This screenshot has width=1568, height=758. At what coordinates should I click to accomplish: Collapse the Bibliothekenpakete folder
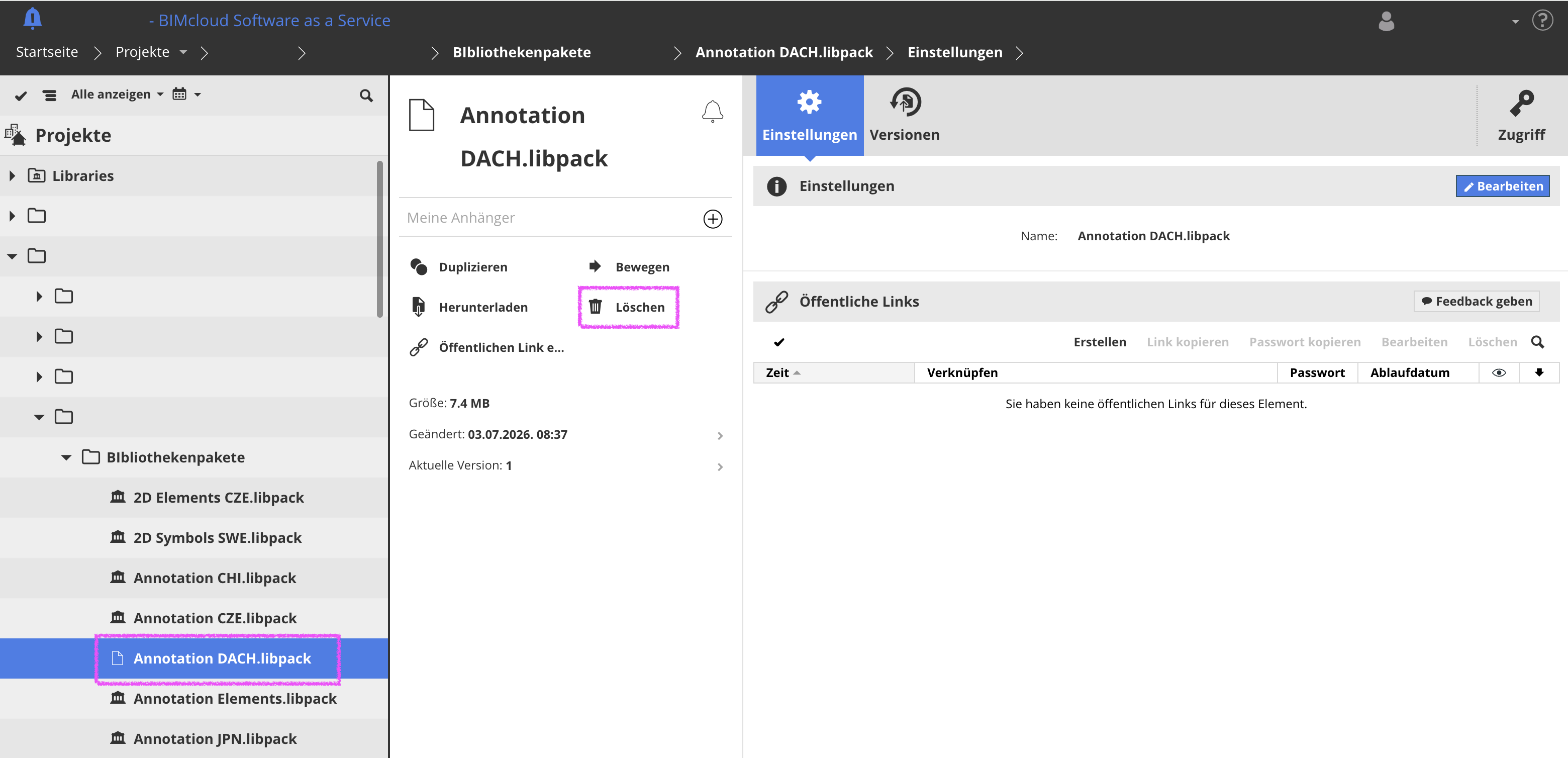click(66, 457)
